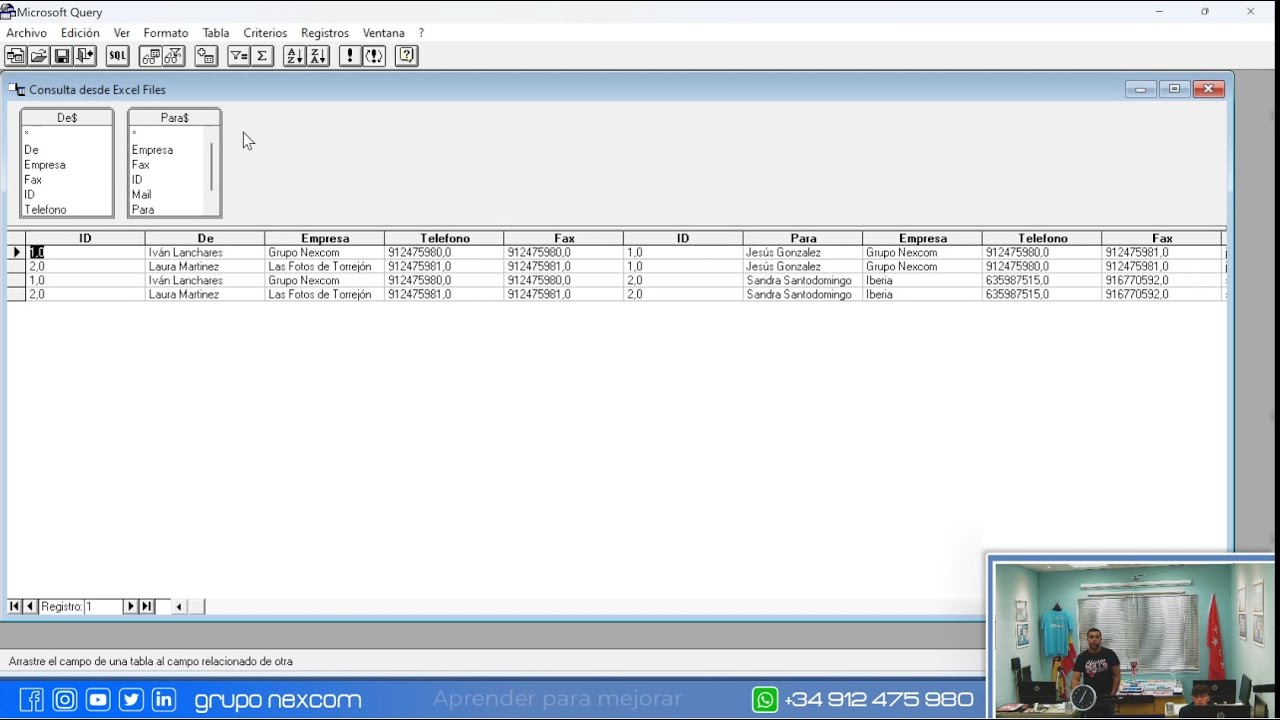The height and width of the screenshot is (720, 1280).
Task: Click the New Query toolbar icon
Action: pos(15,56)
